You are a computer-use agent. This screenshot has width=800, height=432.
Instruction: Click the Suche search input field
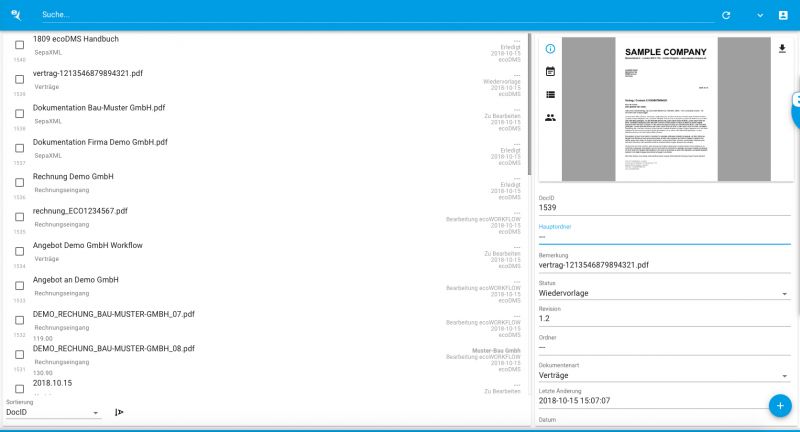tap(370, 16)
